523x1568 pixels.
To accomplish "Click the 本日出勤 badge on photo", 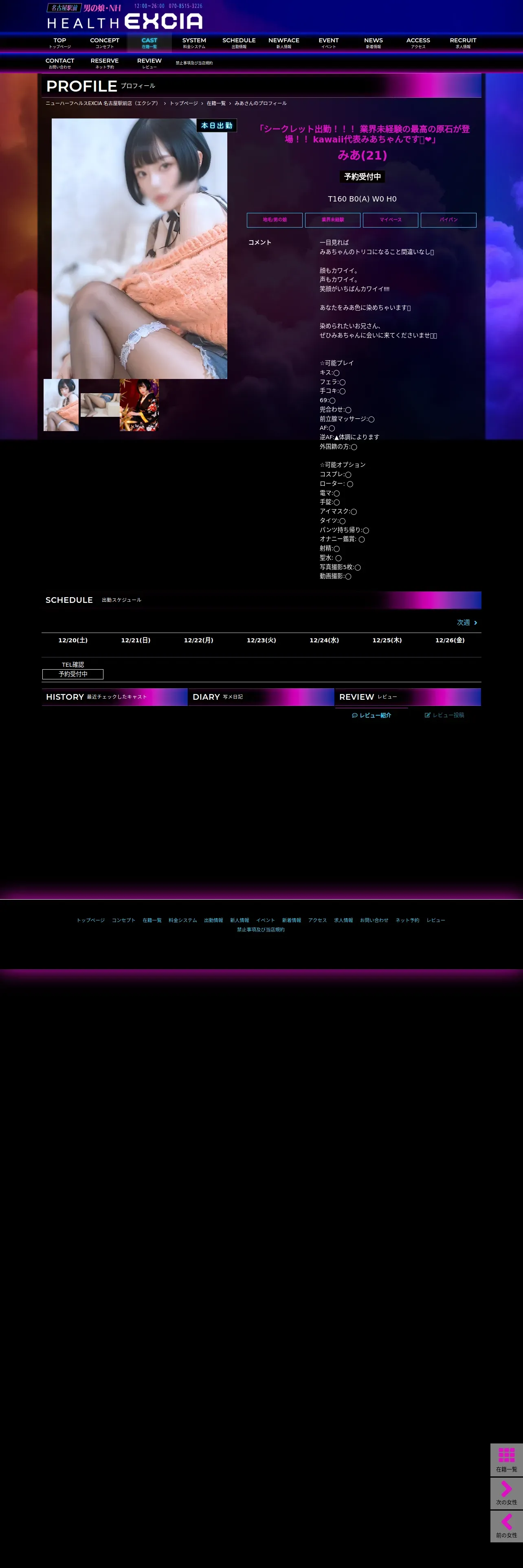I will [217, 125].
